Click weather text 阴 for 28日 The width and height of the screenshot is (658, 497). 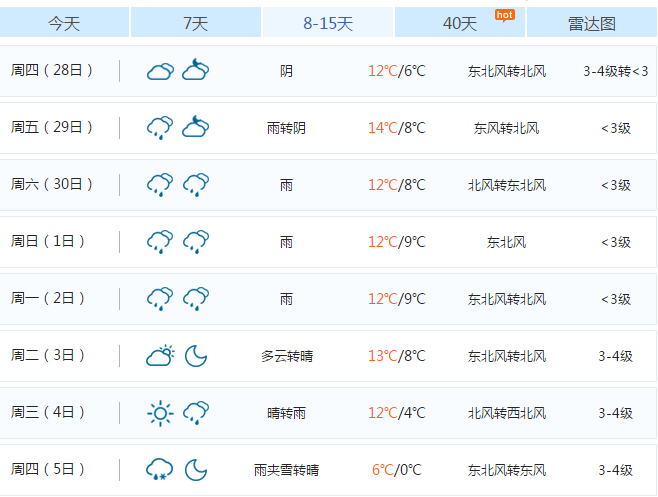click(287, 71)
